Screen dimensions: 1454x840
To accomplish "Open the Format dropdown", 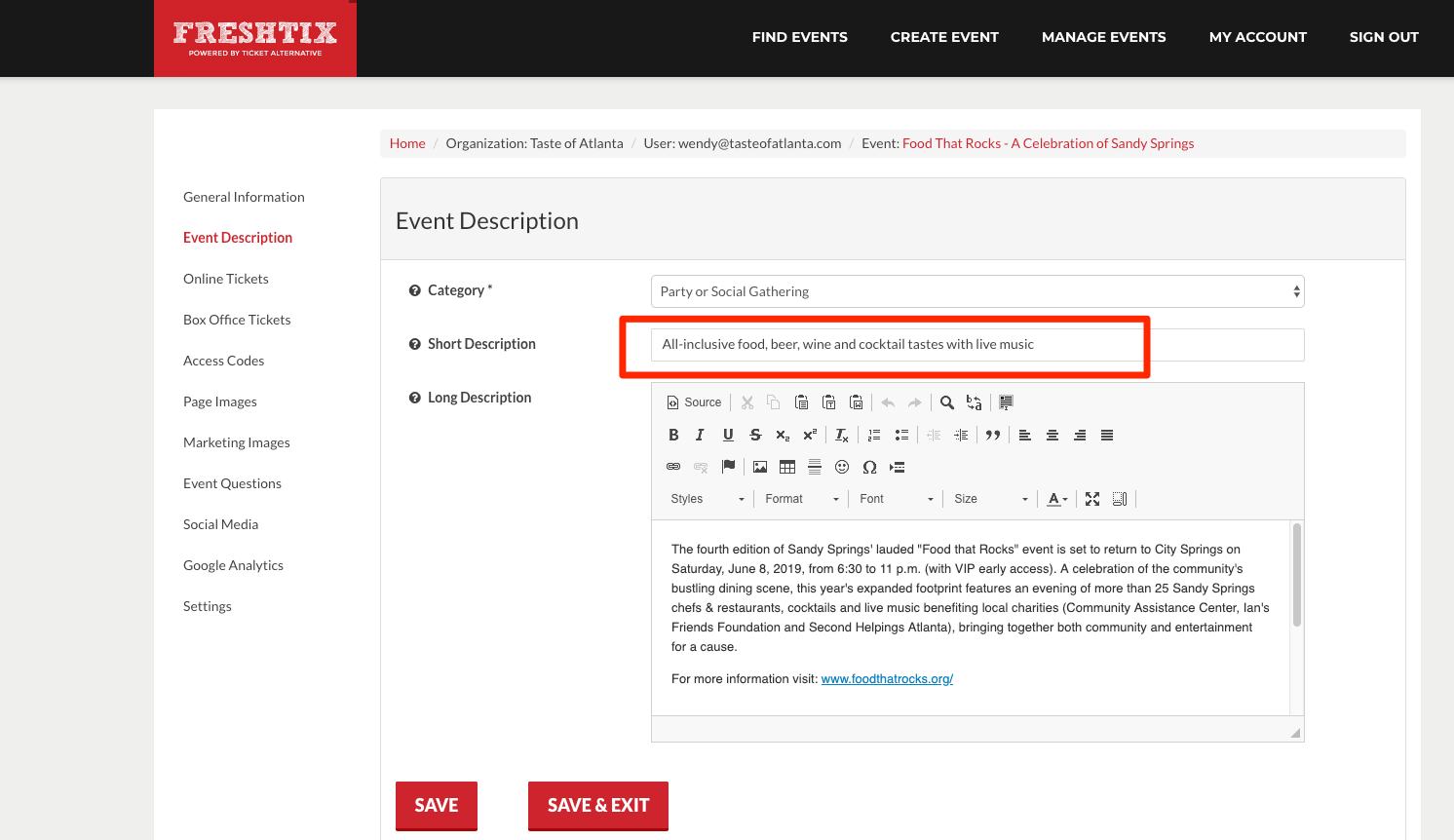I will pyautogui.click(x=802, y=499).
